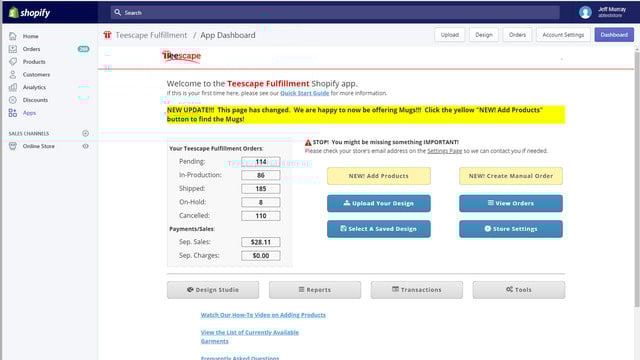Click the Analytics bar chart icon
Viewport: 640px width, 360px height.
coord(13,87)
